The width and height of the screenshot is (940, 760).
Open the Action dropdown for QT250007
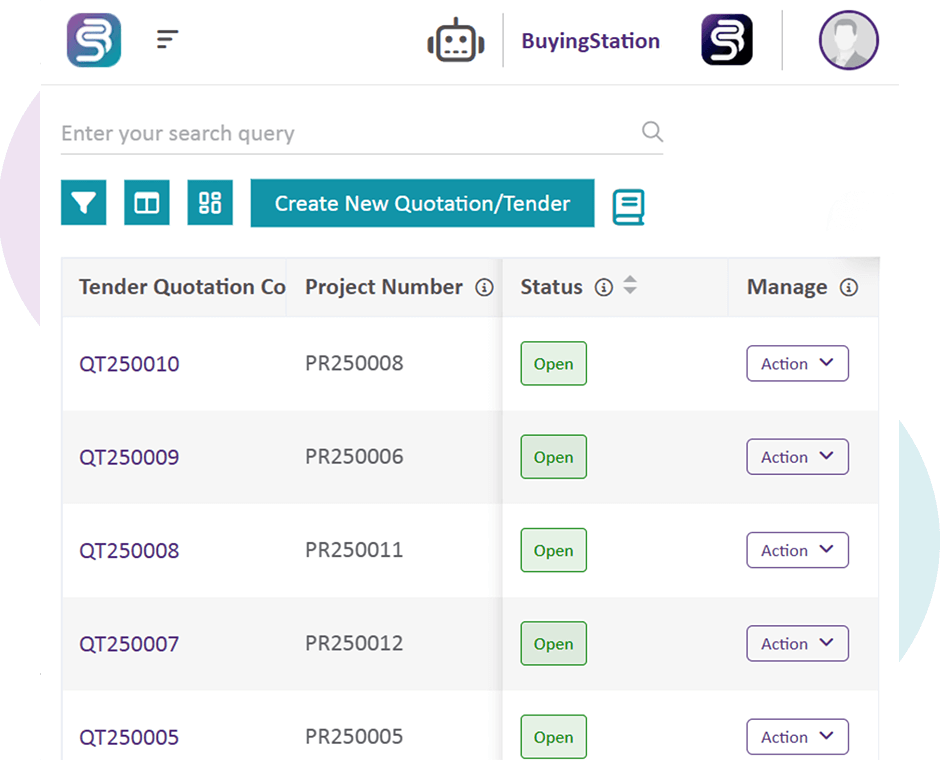(797, 644)
